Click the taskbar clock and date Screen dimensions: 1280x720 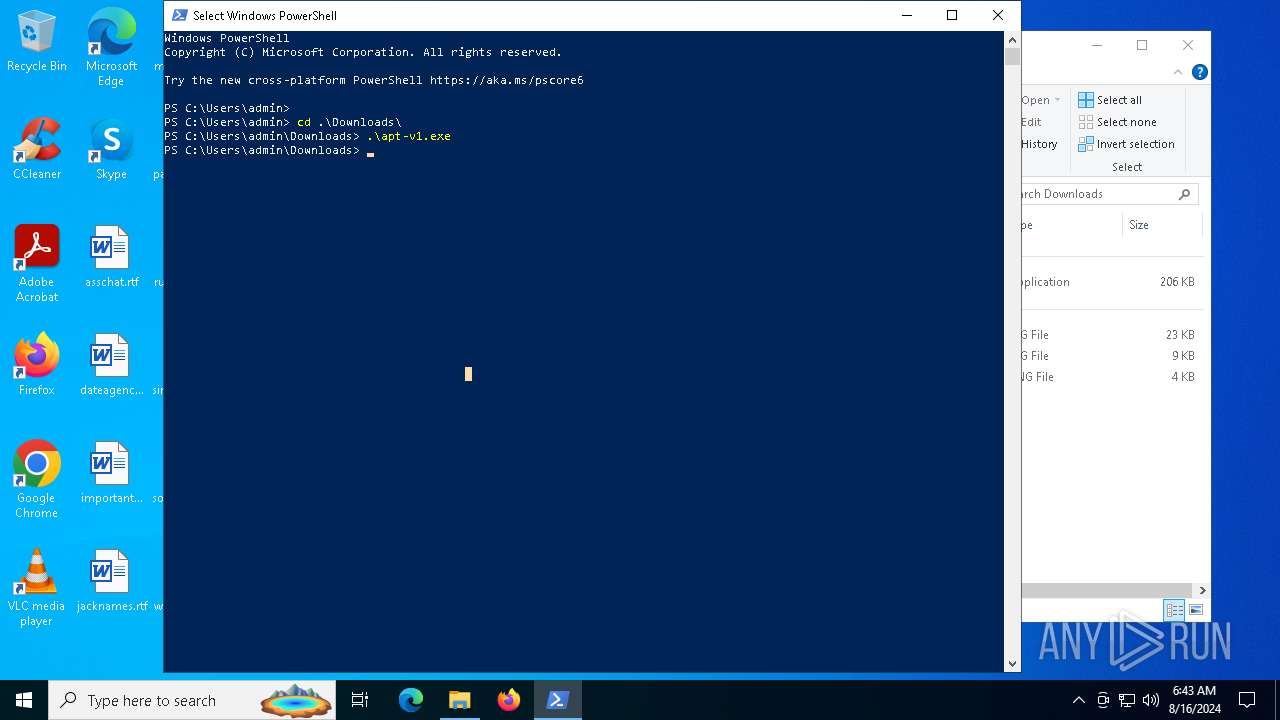point(1194,700)
